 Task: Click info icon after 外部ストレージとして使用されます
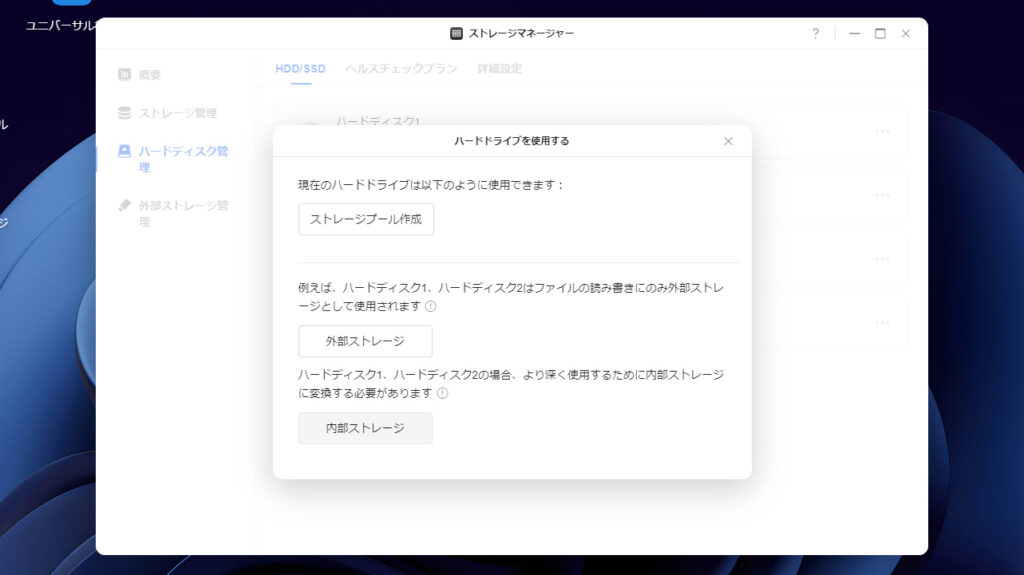pos(431,306)
